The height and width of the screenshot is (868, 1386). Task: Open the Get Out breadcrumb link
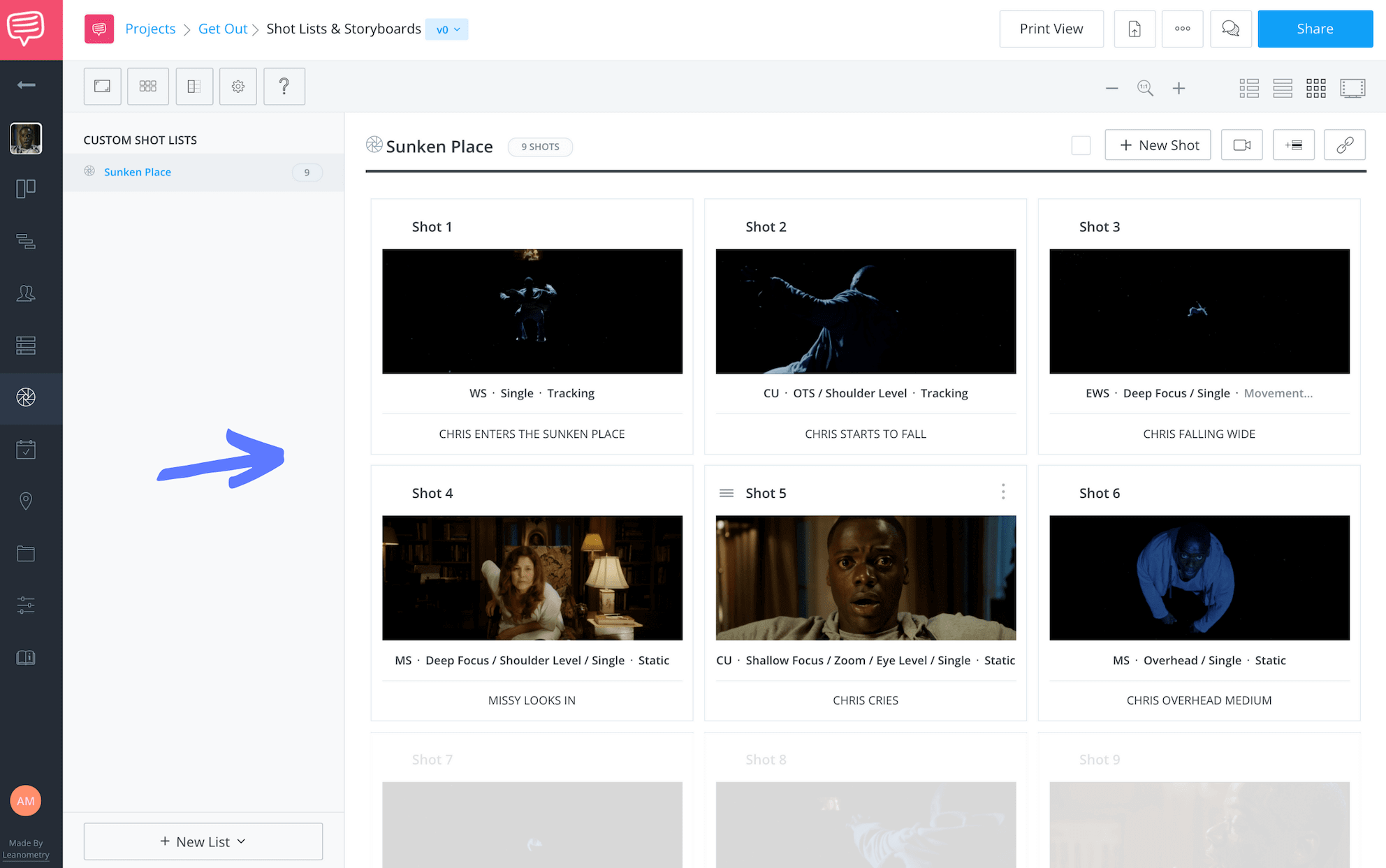click(x=223, y=29)
